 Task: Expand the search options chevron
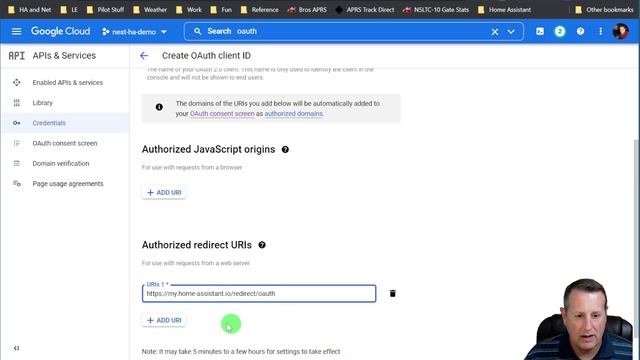(x=511, y=31)
